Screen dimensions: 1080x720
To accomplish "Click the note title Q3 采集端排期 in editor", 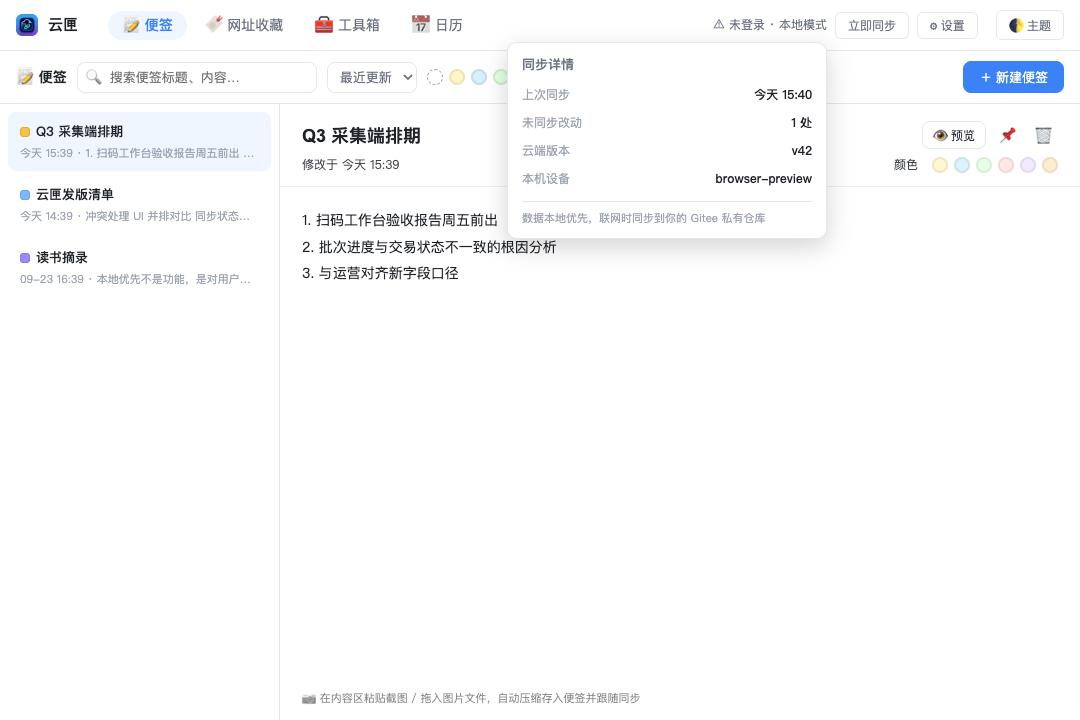I will coord(361,136).
